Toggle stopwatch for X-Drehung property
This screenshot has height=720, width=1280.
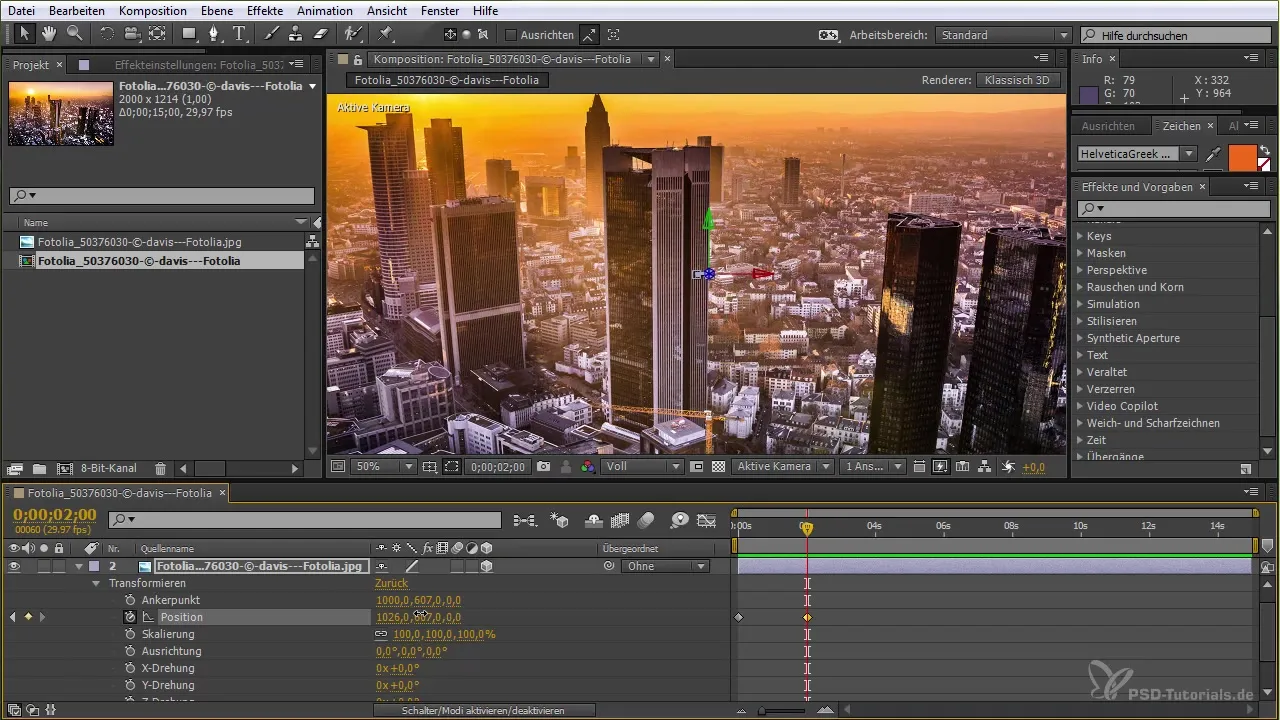130,668
